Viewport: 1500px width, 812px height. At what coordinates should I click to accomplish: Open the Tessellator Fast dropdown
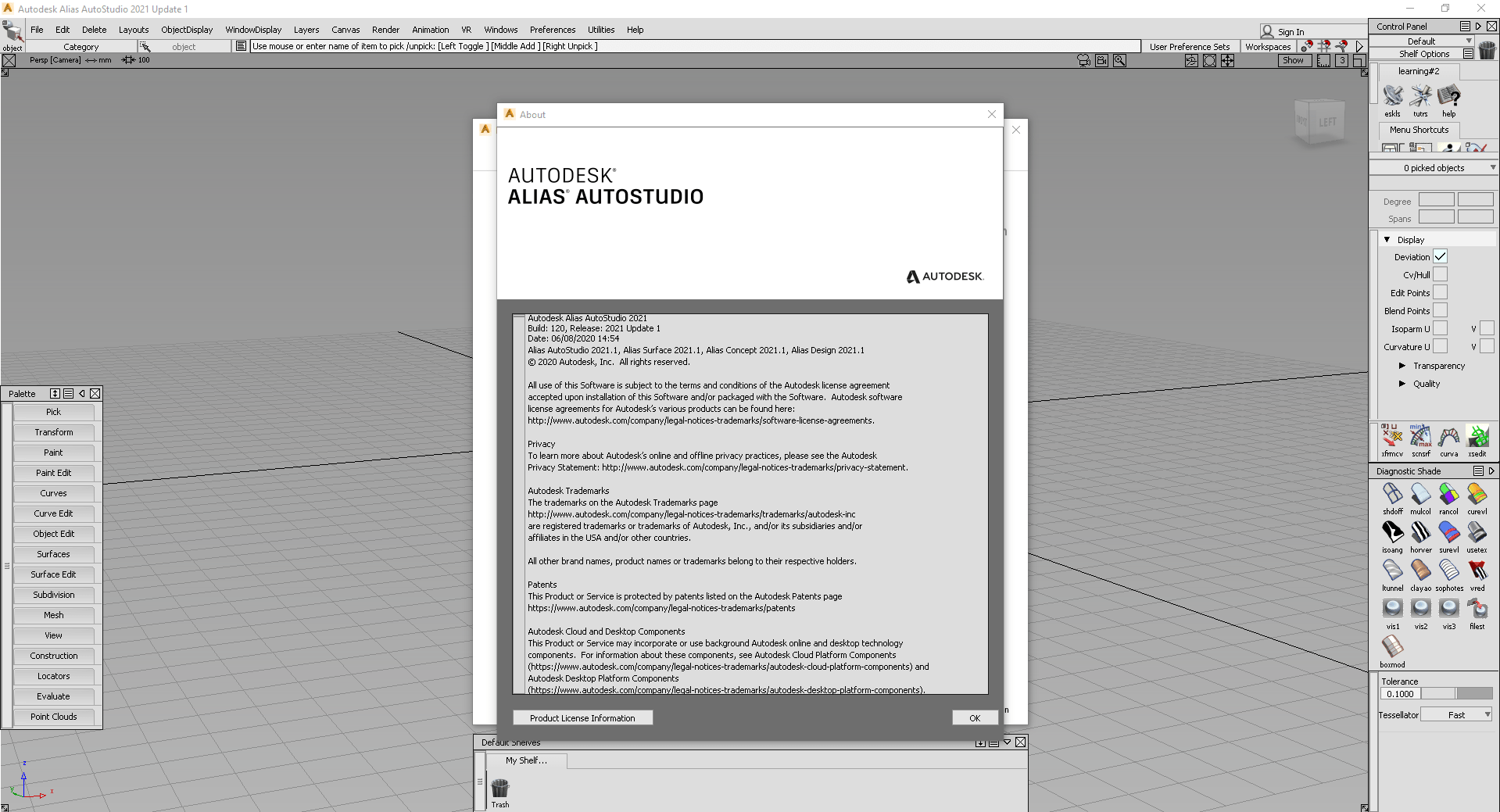(1456, 715)
